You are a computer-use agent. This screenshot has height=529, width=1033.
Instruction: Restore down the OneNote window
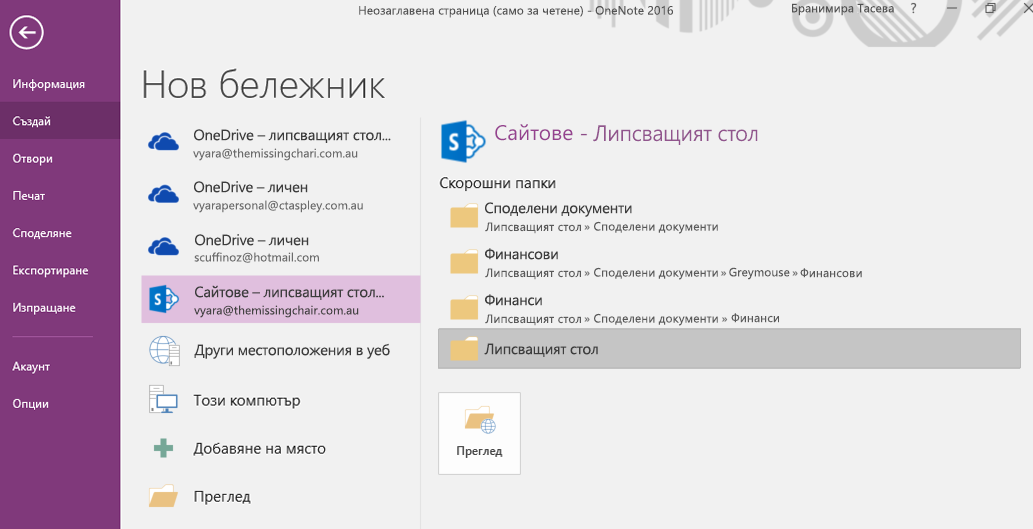(990, 9)
